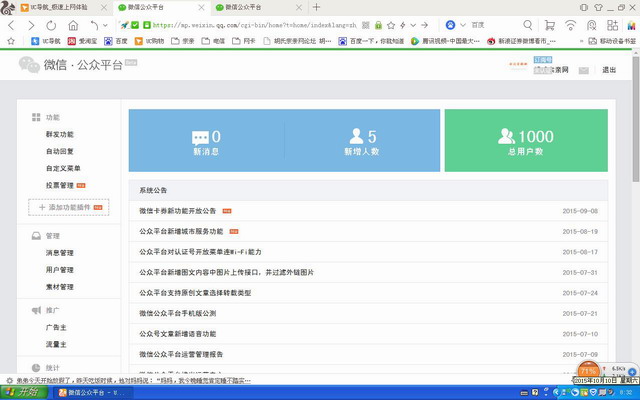Open the UC购物 bookmark
The image size is (640, 400).
click(x=149, y=41)
